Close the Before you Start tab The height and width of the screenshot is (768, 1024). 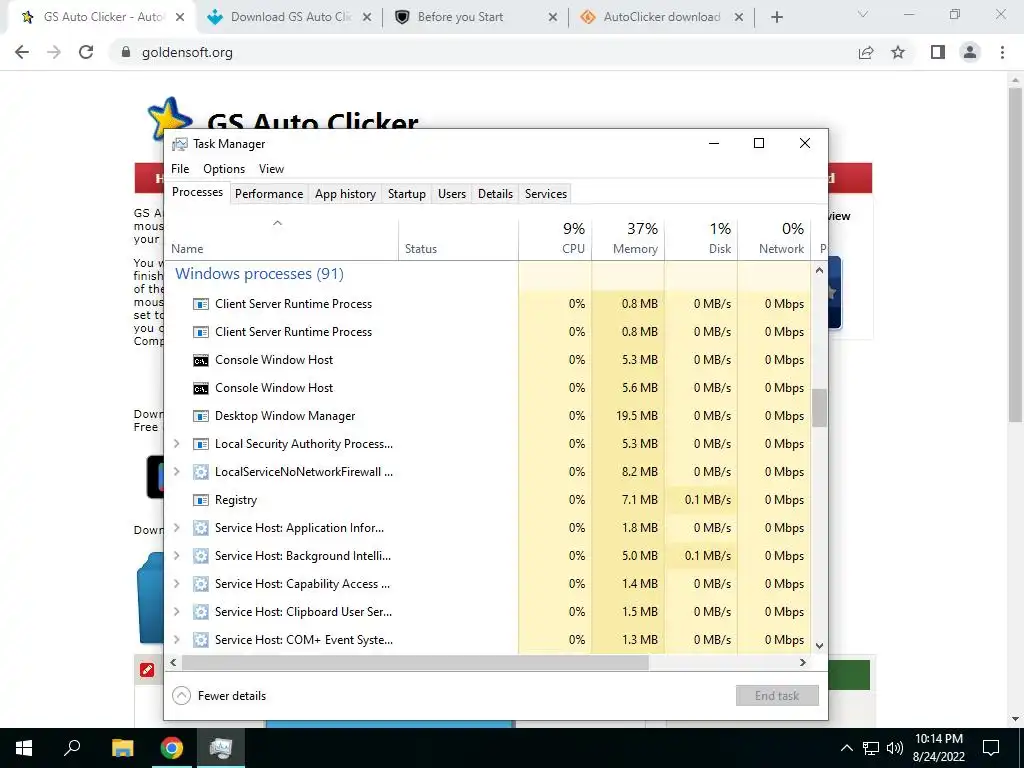tap(552, 18)
